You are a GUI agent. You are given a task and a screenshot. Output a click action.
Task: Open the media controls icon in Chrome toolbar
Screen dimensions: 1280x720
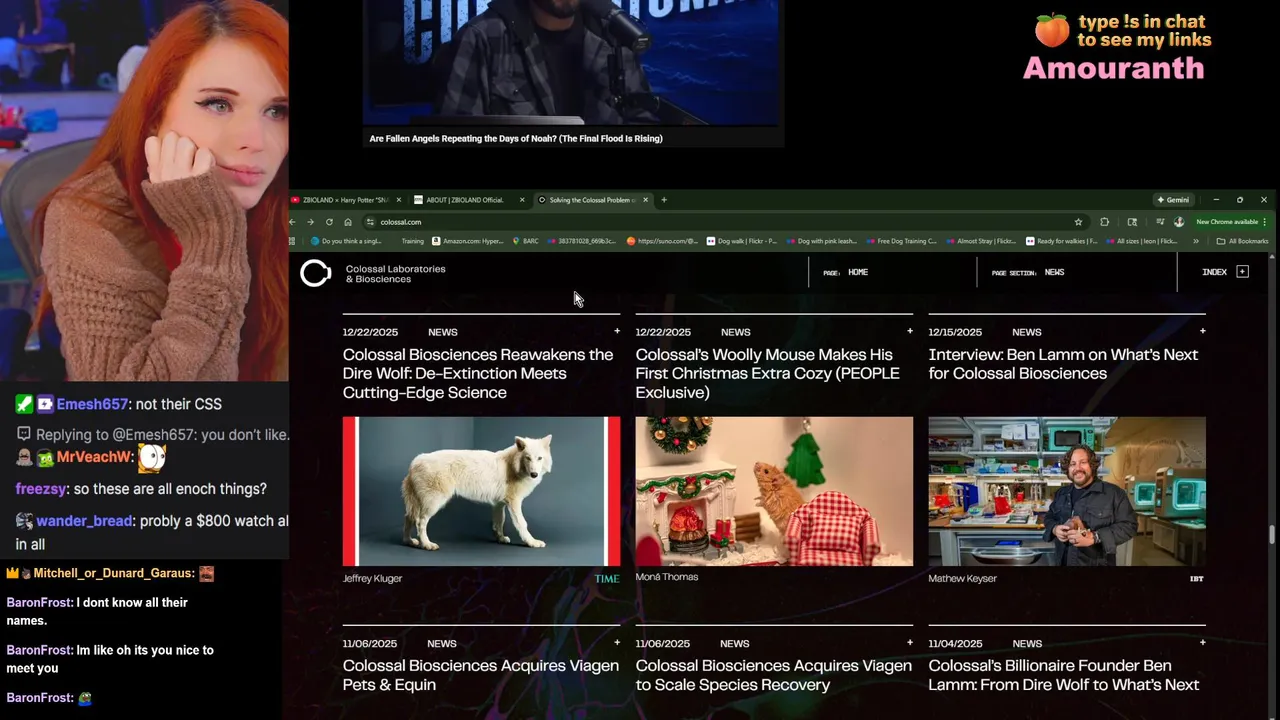(x=1160, y=222)
